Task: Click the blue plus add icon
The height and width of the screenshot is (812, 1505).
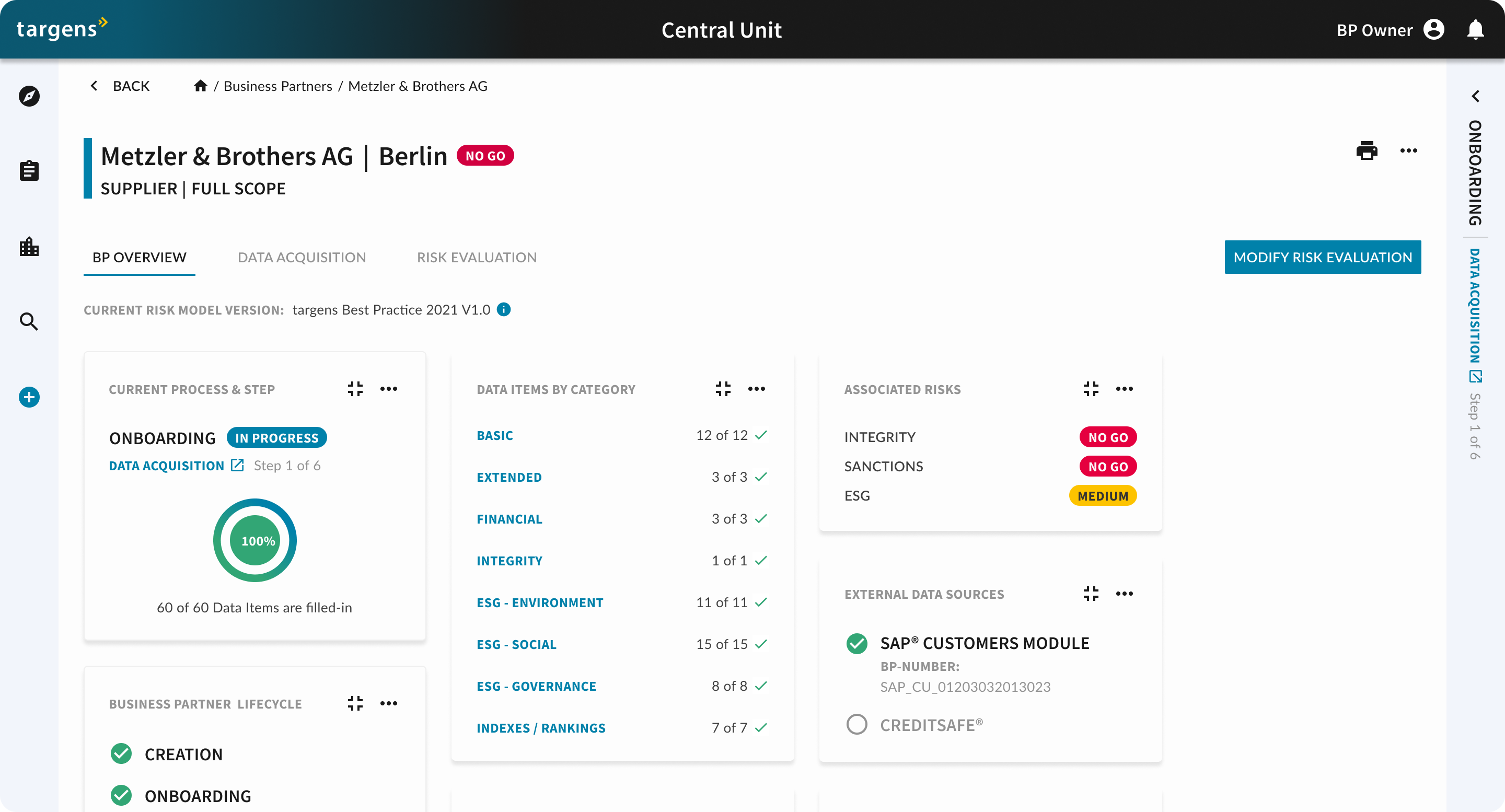Action: (x=29, y=397)
